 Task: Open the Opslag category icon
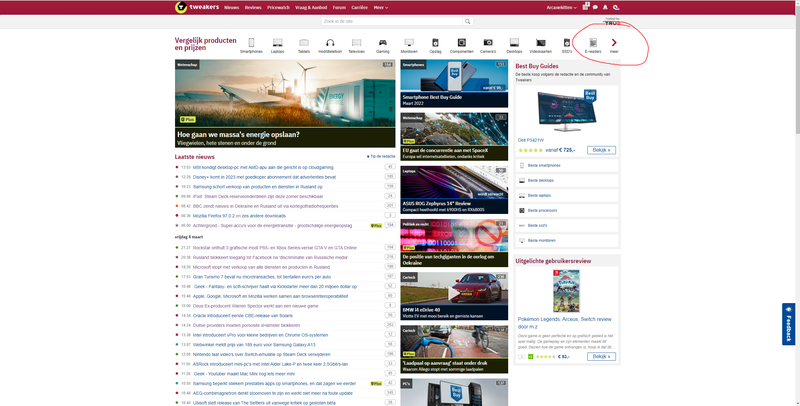click(x=435, y=43)
